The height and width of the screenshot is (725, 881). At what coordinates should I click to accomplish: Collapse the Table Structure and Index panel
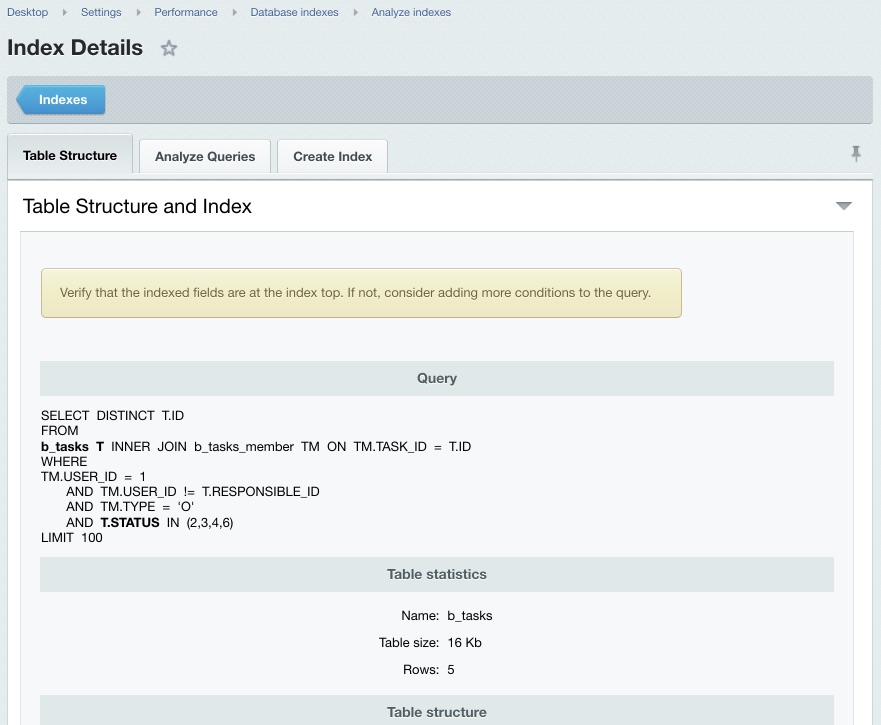click(844, 205)
